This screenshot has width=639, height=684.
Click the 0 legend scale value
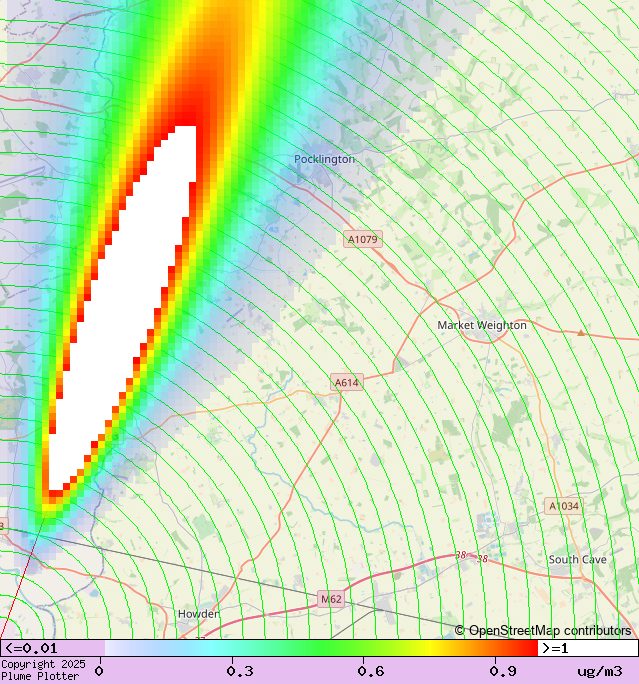click(x=99, y=671)
